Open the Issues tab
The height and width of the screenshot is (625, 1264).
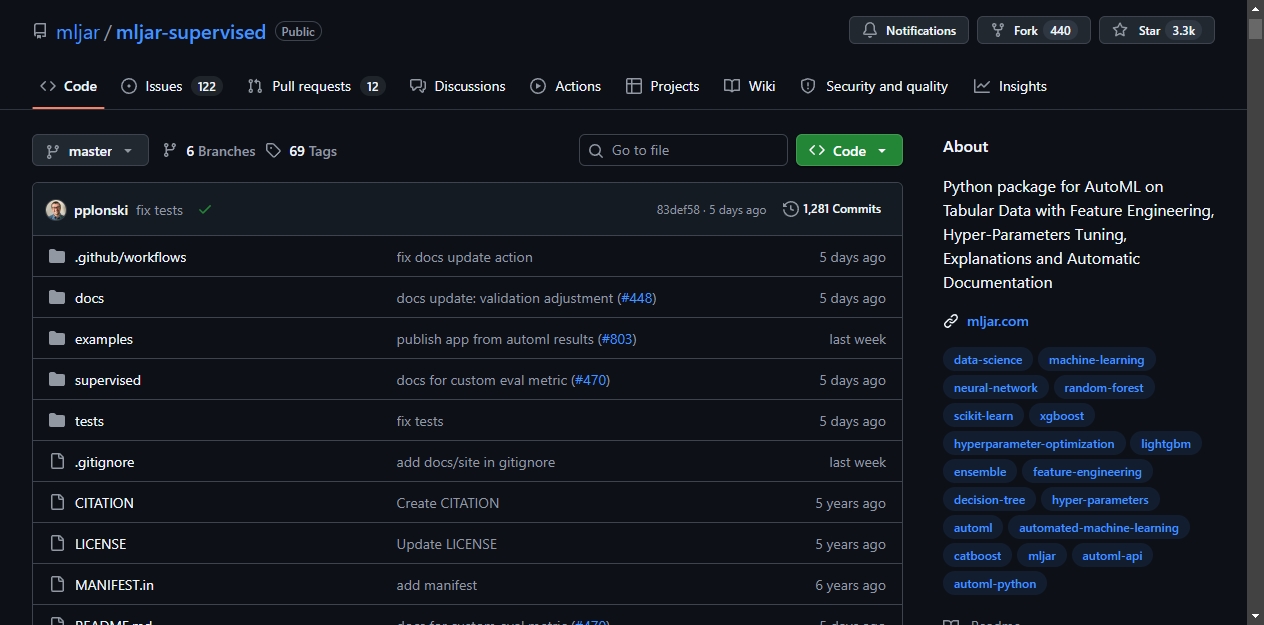pyautogui.click(x=171, y=86)
